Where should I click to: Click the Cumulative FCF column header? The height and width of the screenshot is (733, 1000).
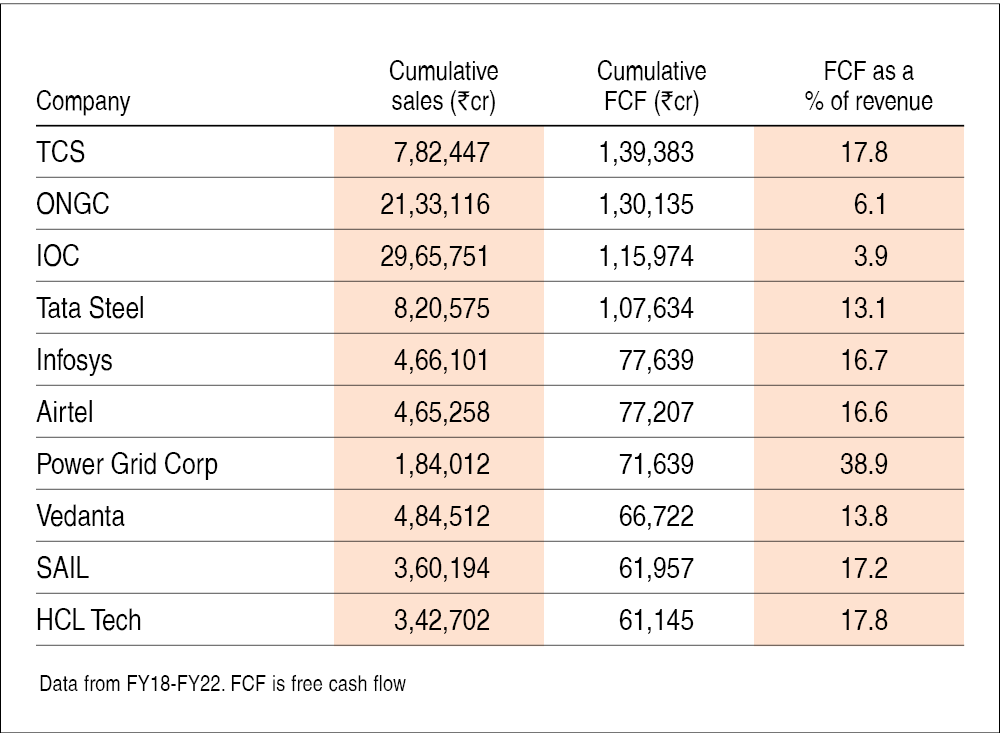651,86
